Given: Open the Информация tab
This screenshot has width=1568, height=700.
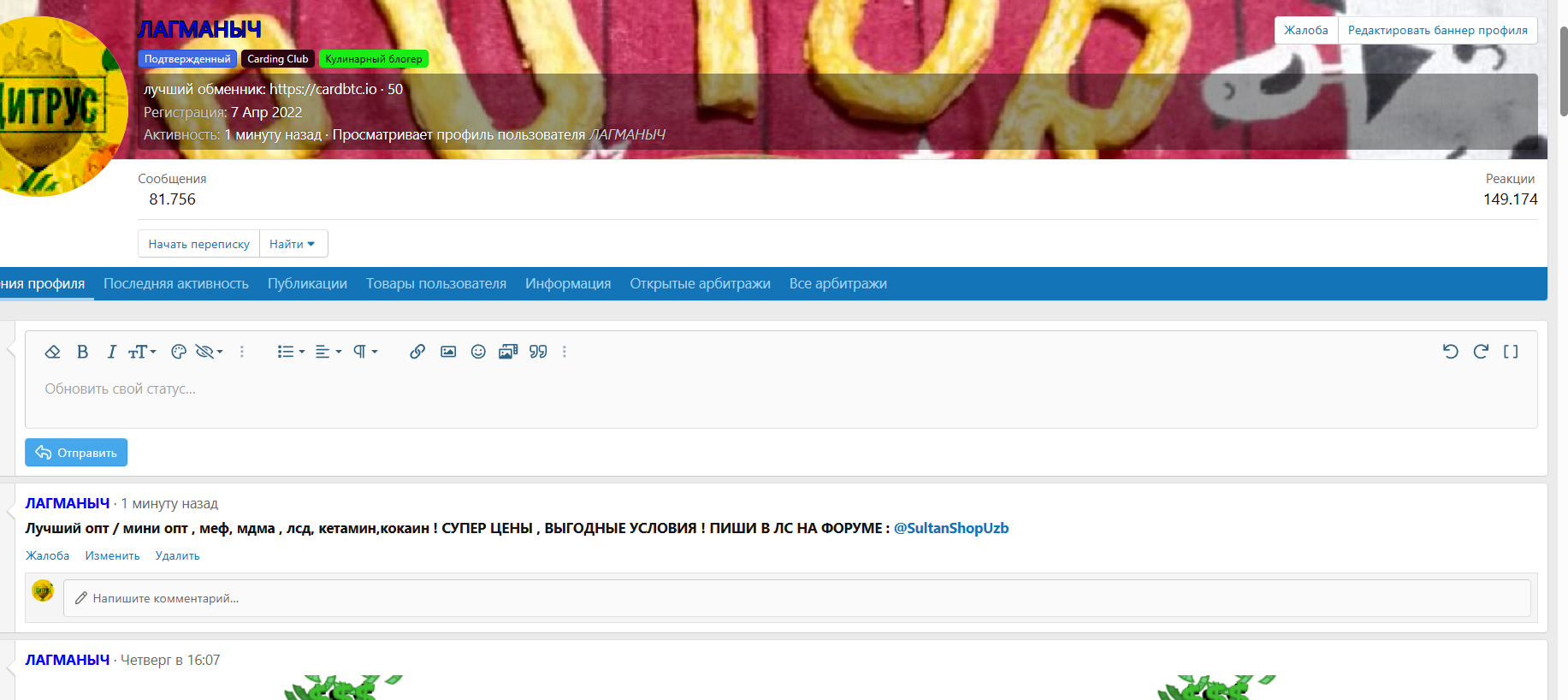Looking at the screenshot, I should 568,284.
